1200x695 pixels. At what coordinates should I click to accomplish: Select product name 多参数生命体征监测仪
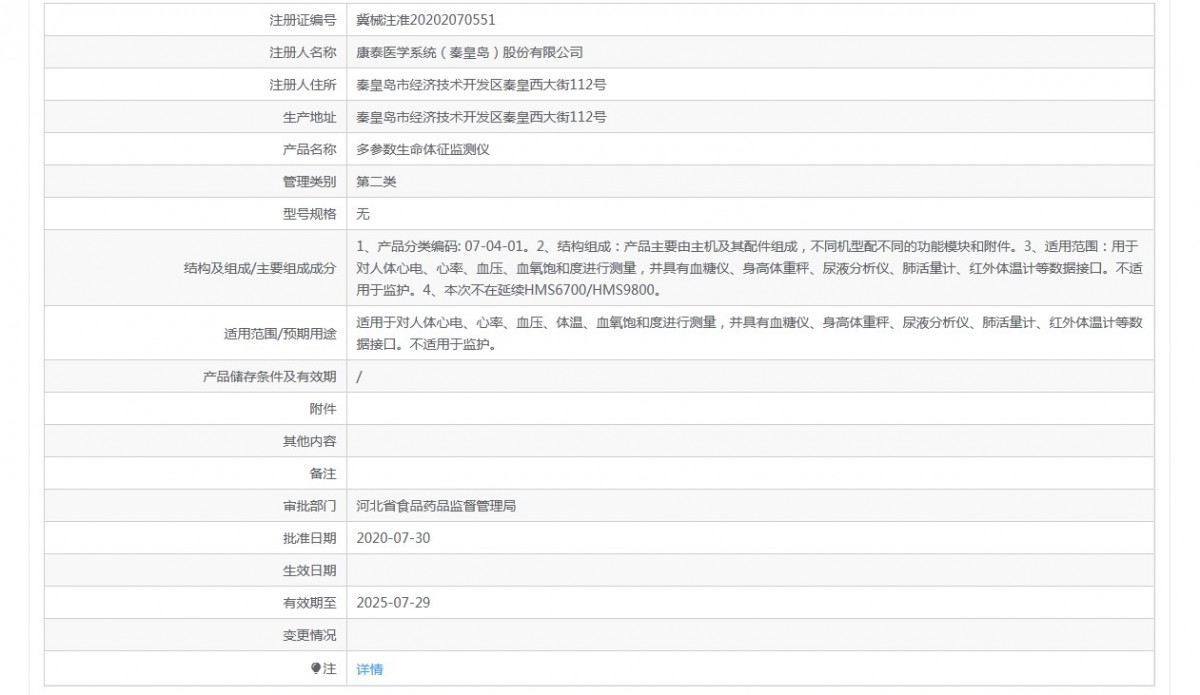(x=423, y=150)
